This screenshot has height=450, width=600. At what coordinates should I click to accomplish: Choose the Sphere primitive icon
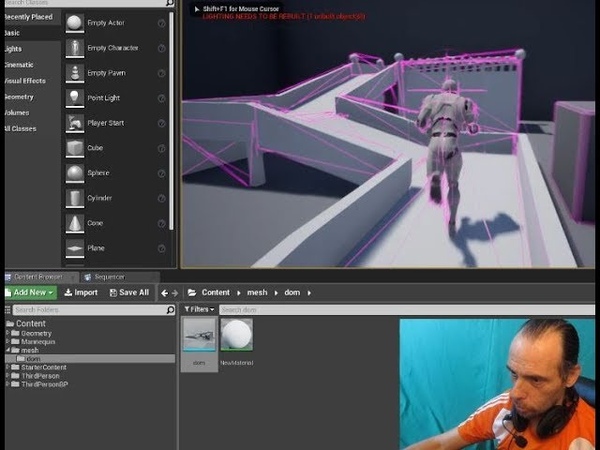(x=75, y=173)
